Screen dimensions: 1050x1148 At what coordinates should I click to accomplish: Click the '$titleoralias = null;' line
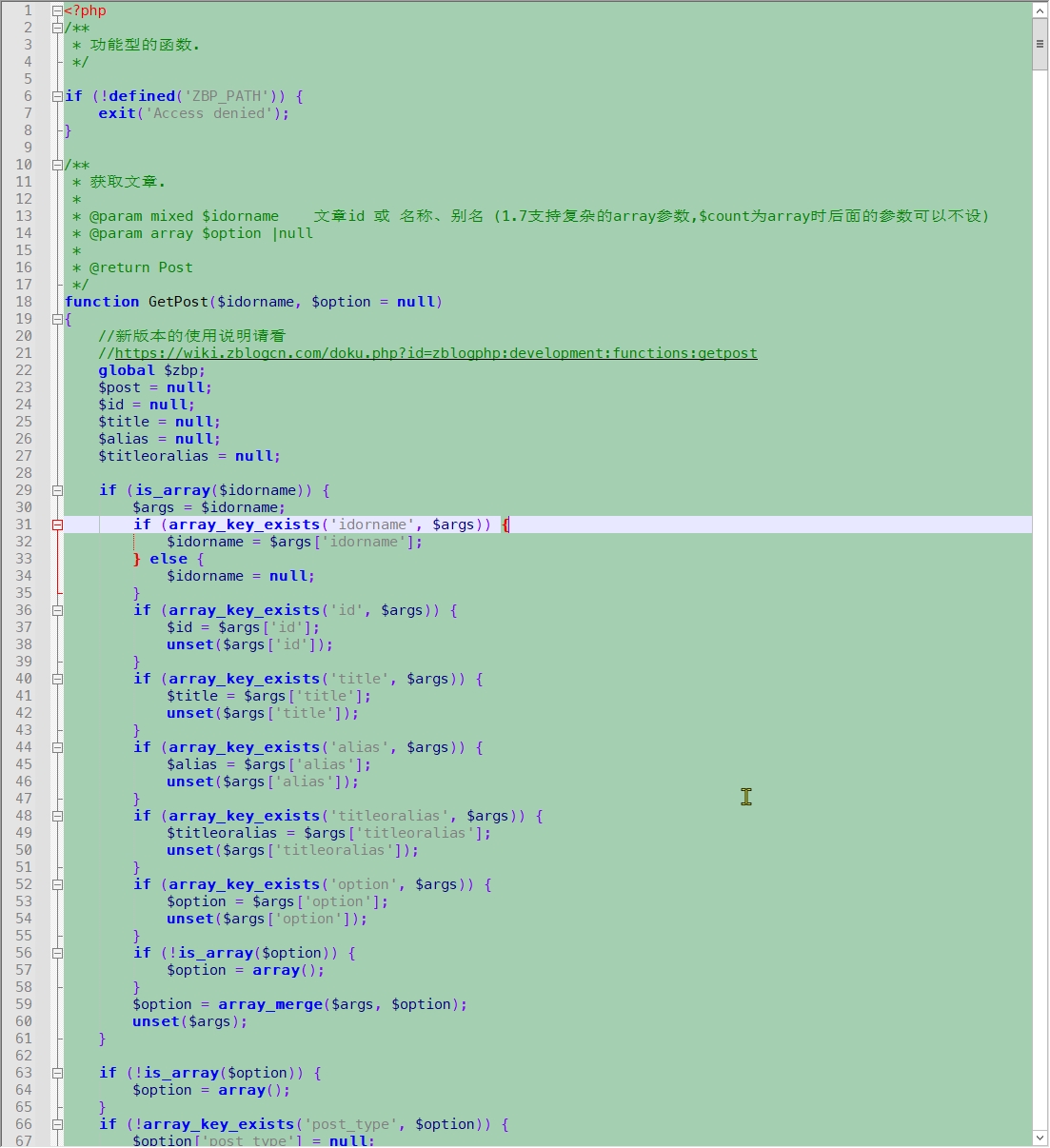pos(189,456)
